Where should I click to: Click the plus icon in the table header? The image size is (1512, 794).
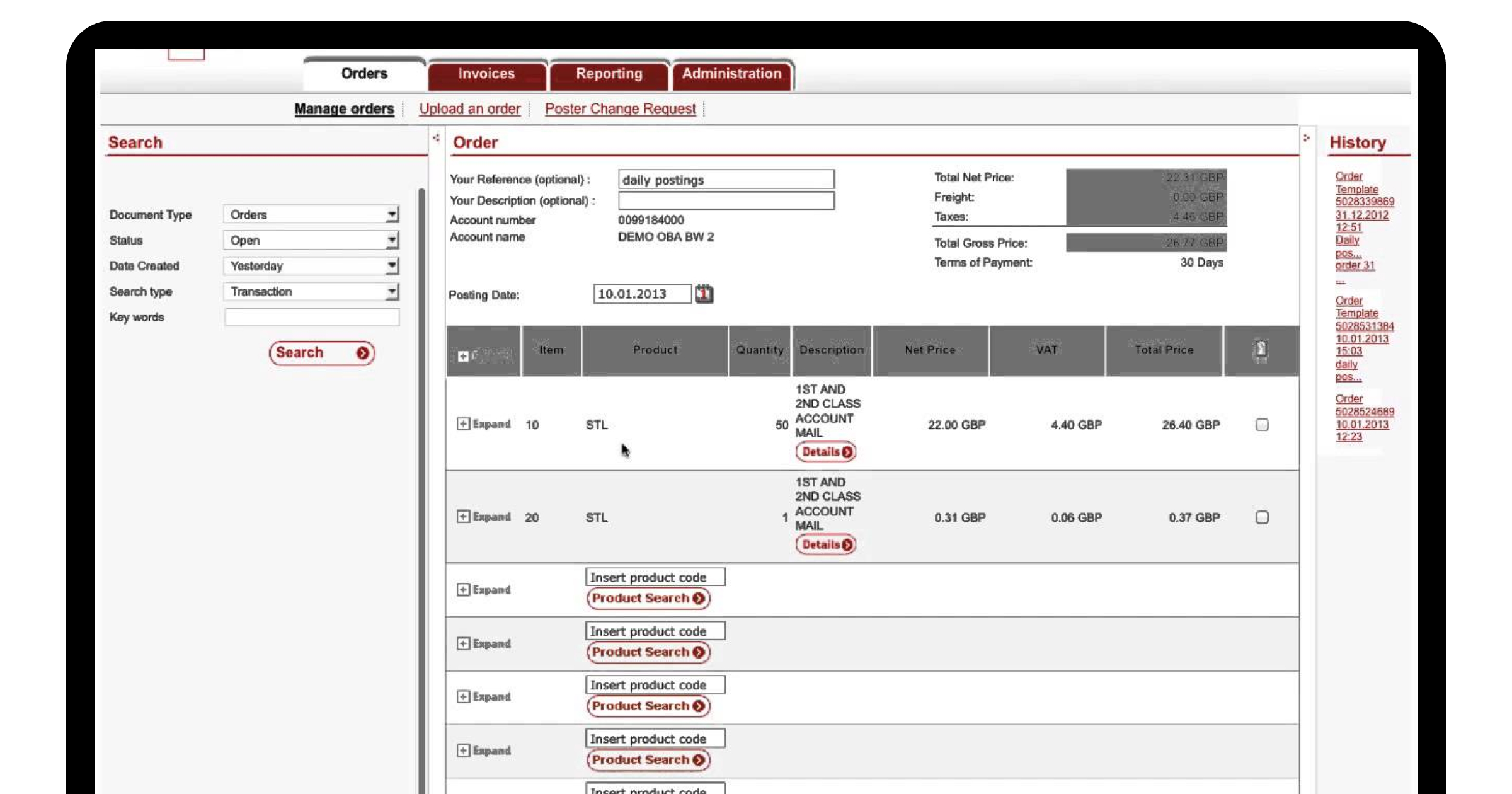(463, 357)
